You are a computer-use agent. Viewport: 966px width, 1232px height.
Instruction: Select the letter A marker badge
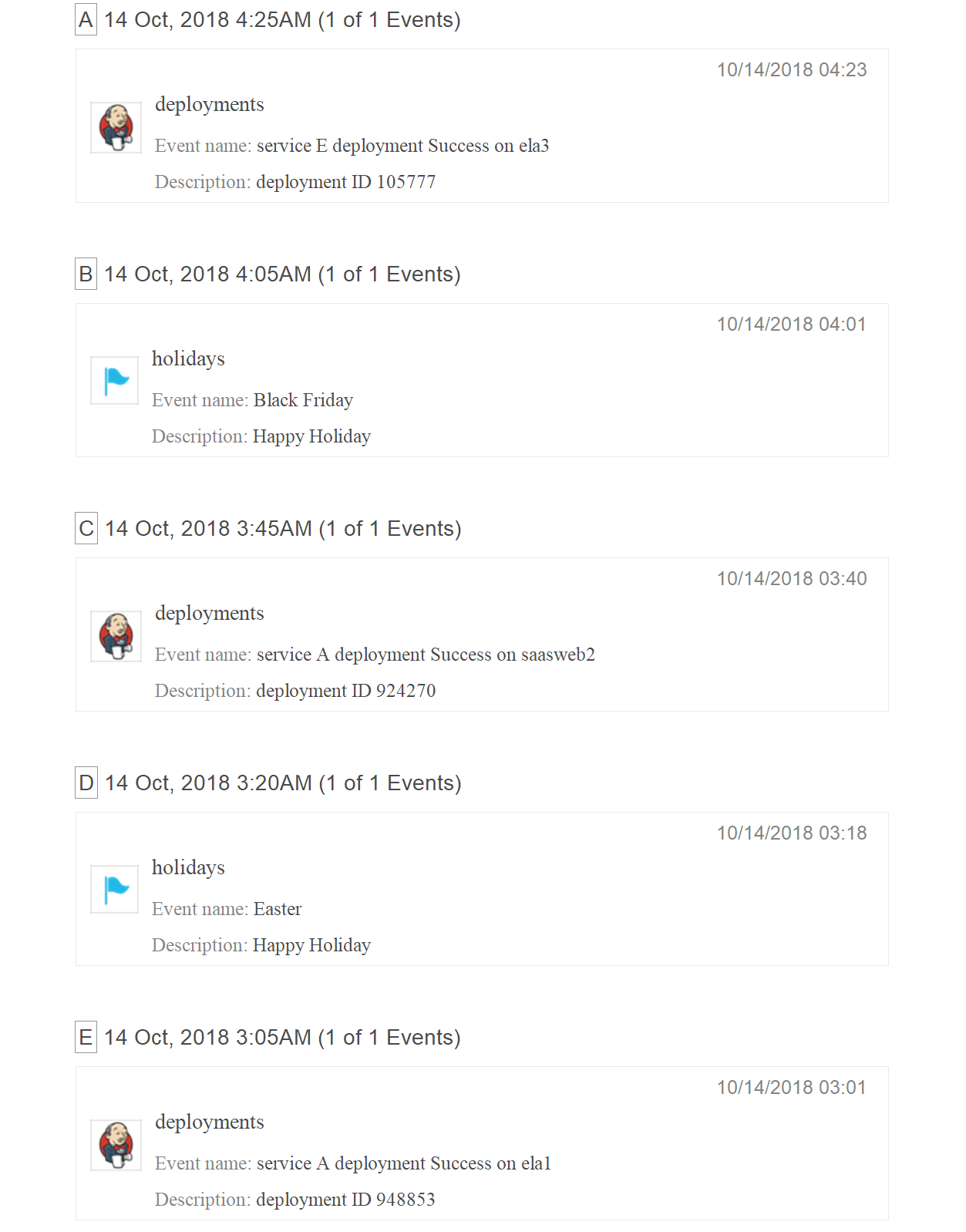[x=86, y=20]
